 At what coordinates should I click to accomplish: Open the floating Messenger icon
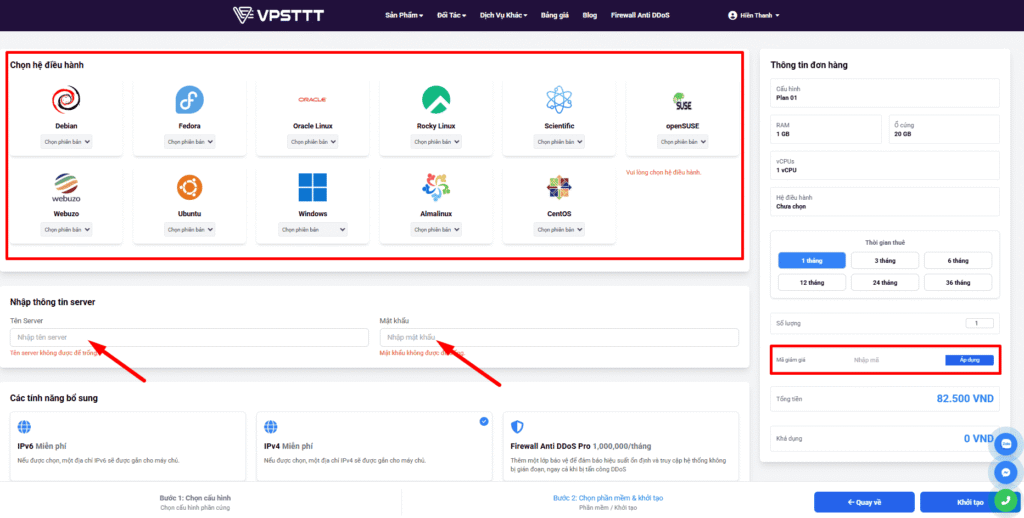click(x=1006, y=472)
